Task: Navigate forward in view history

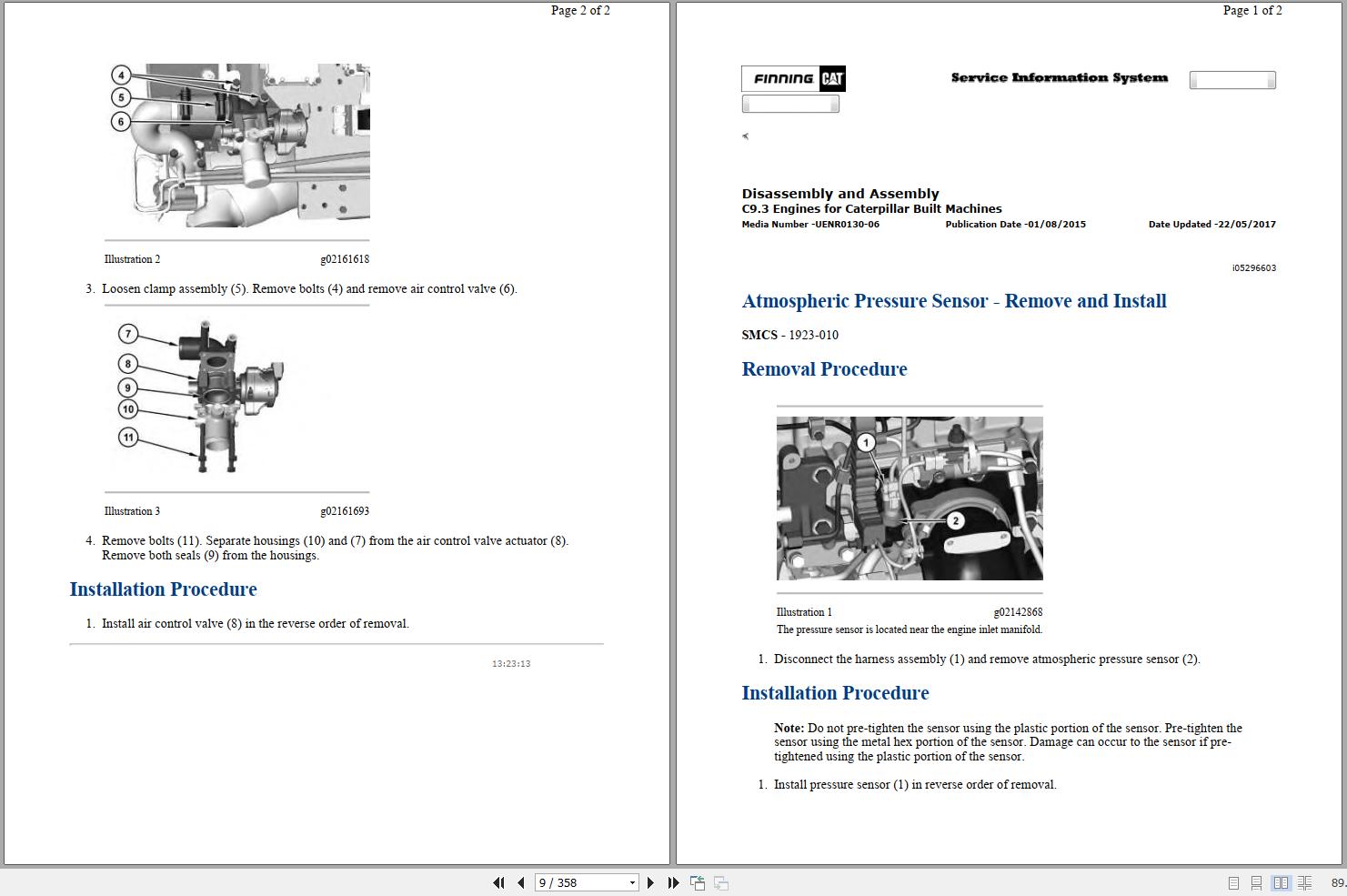Action: [720, 882]
